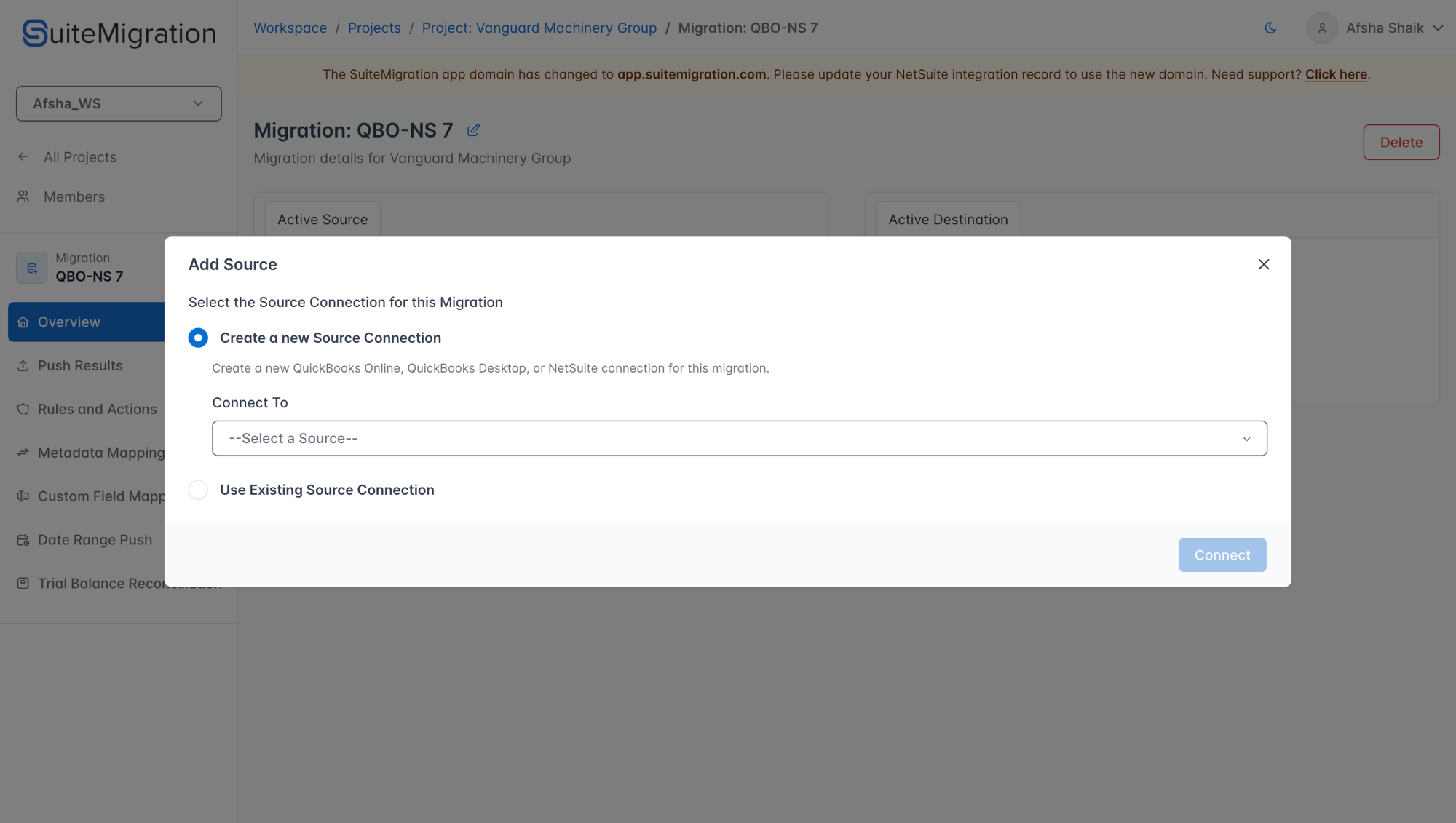This screenshot has width=1456, height=823.
Task: Click the red Delete button
Action: [x=1401, y=142]
